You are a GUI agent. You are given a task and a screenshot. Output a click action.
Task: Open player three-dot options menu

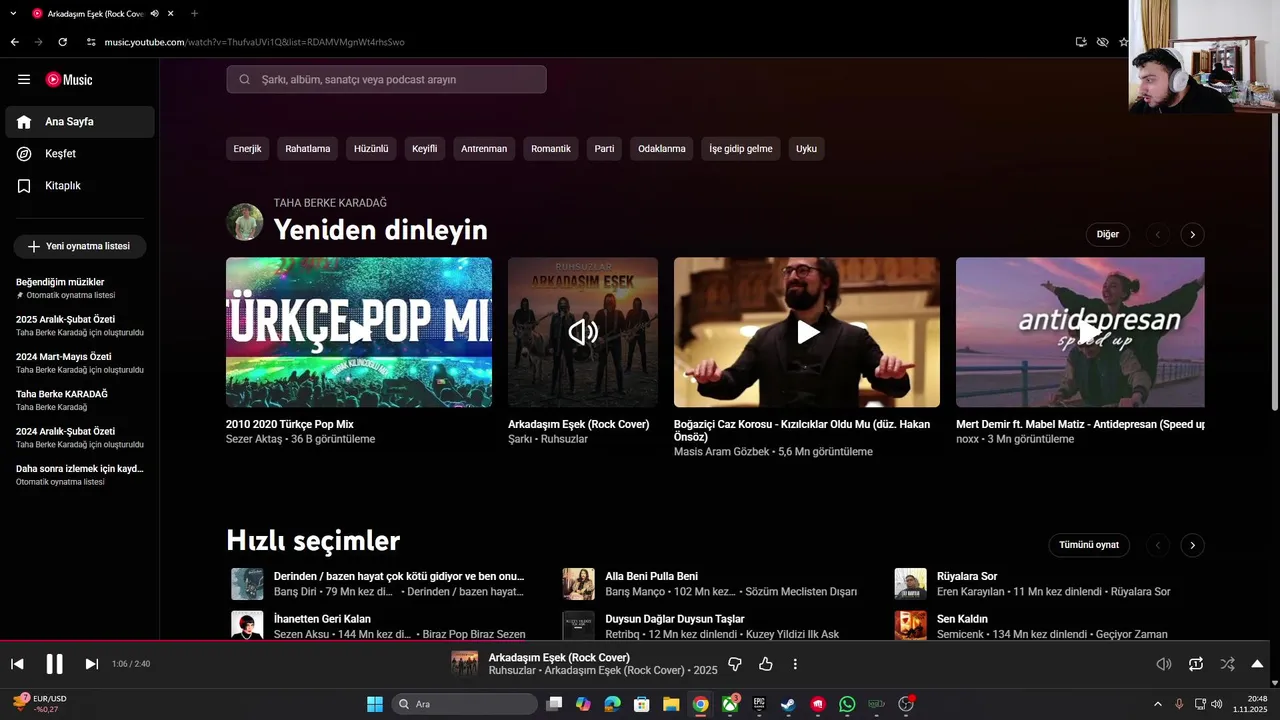[795, 664]
